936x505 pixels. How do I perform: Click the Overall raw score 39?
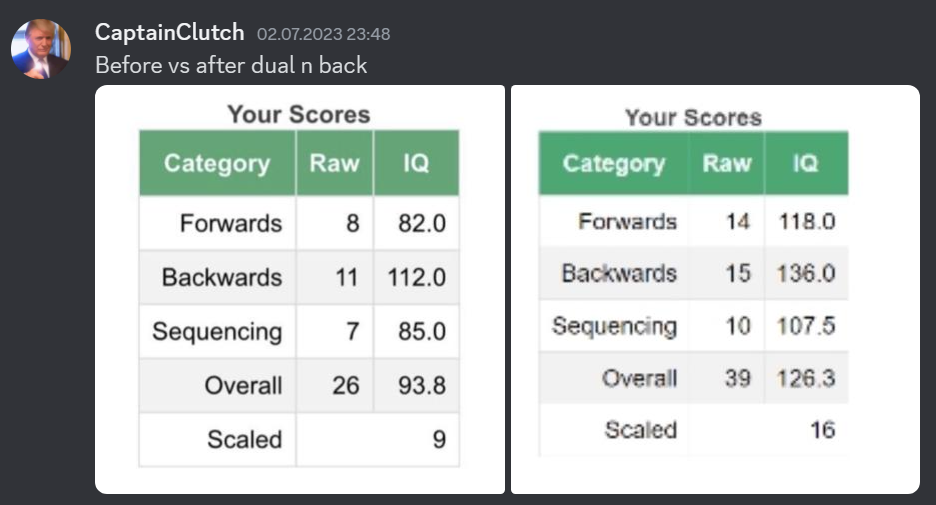(x=737, y=378)
